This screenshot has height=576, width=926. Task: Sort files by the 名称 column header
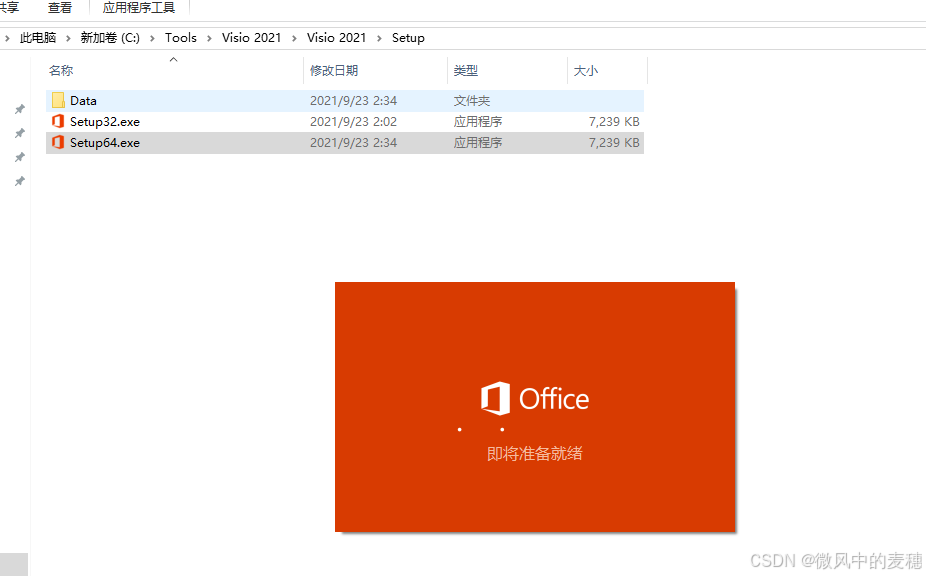174,70
